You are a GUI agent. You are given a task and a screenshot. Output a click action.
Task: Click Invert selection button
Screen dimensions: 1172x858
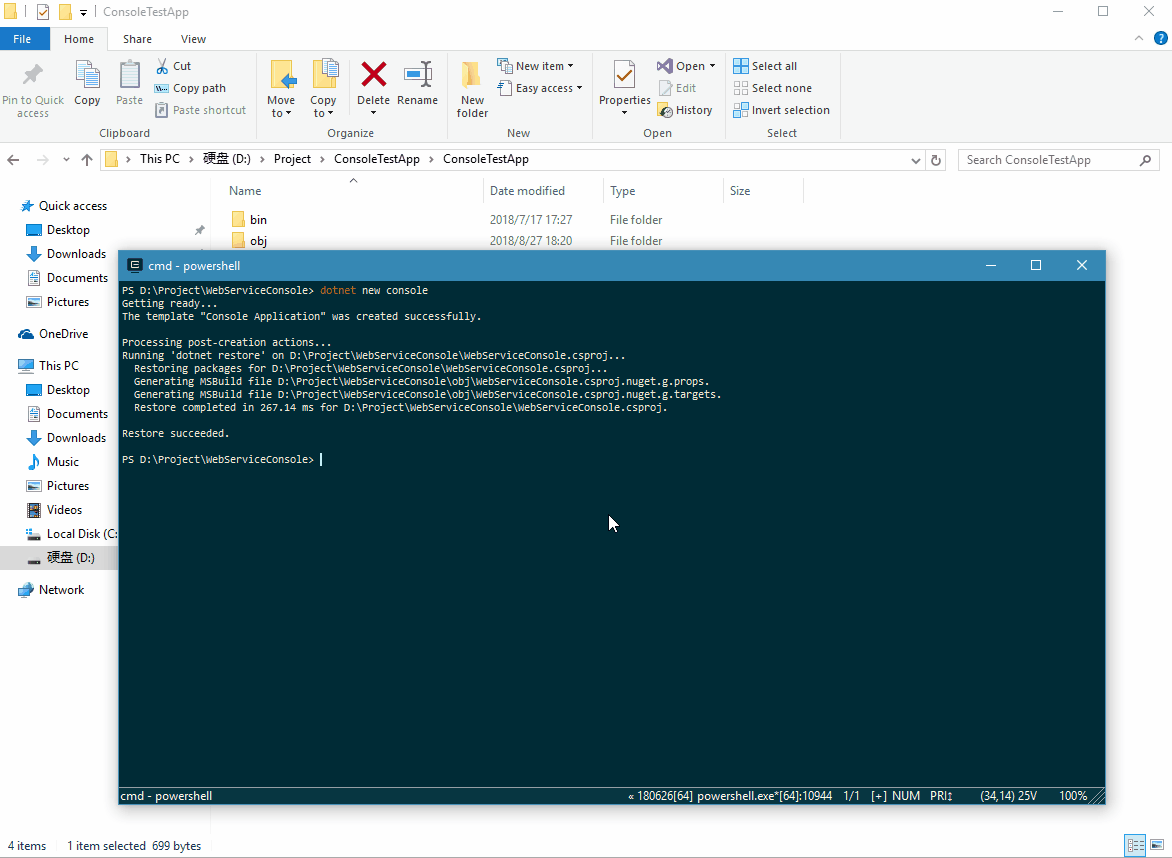coord(781,110)
